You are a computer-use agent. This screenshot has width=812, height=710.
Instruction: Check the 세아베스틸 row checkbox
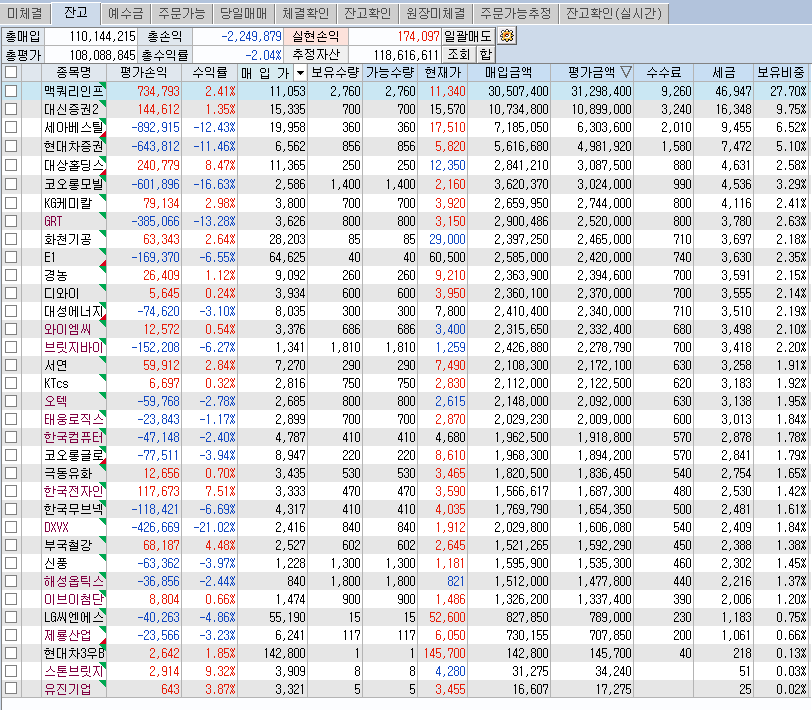(11, 127)
